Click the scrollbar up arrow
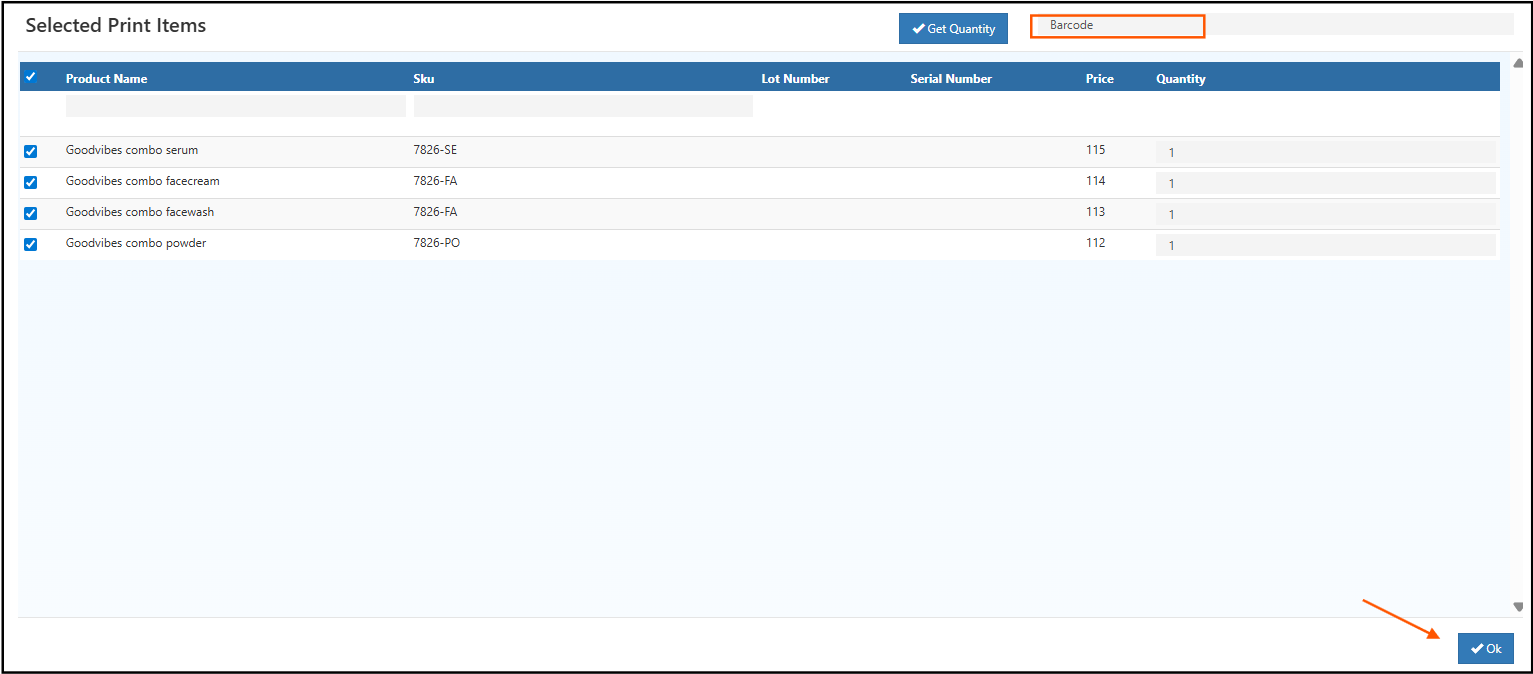The height and width of the screenshot is (674, 1533). coord(1519,63)
